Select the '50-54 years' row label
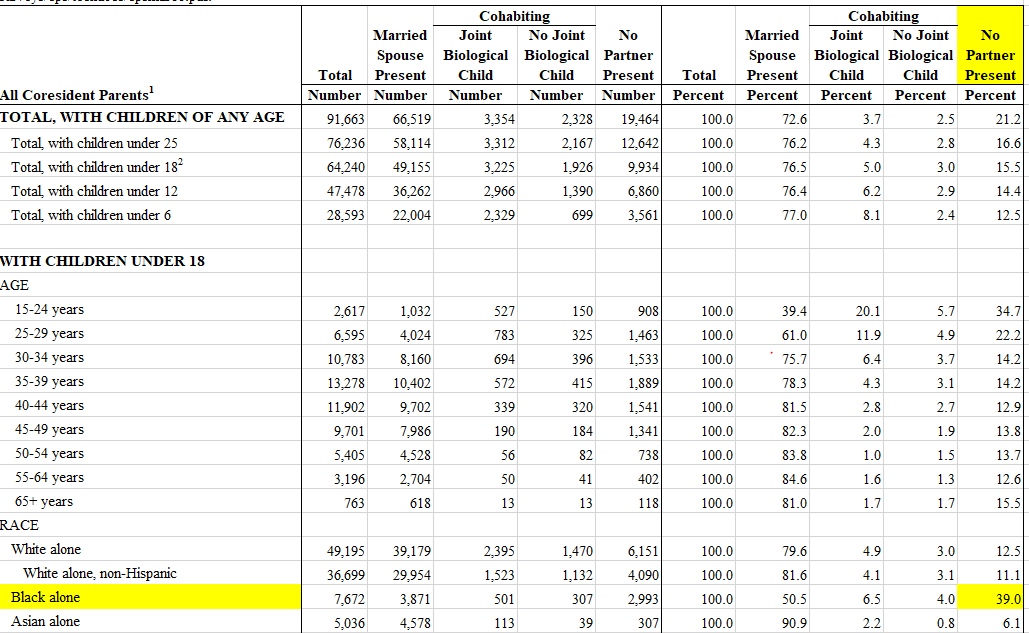This screenshot has height=633, width=1029. [49, 453]
